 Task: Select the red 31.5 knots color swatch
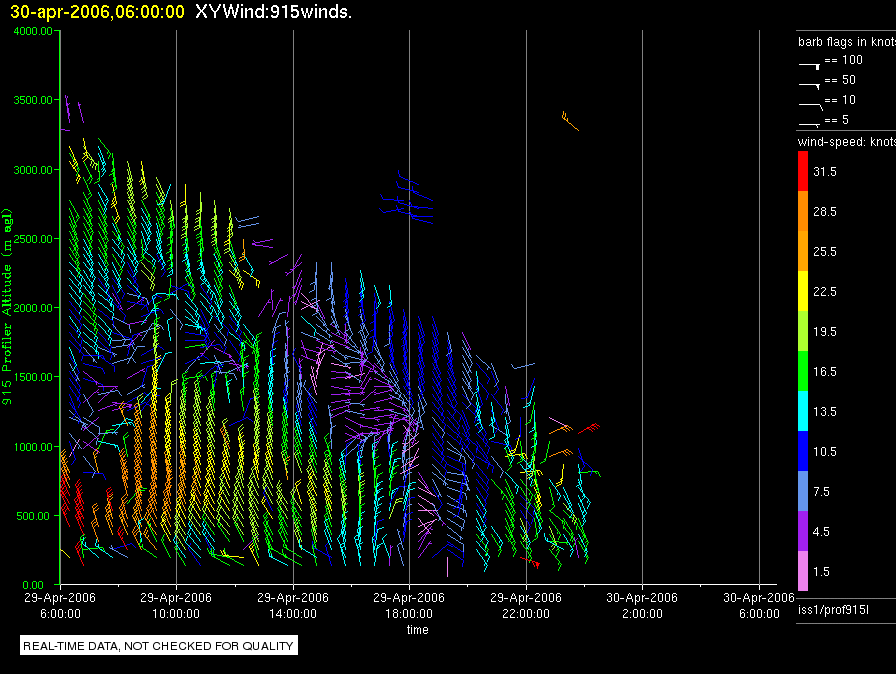[x=802, y=172]
